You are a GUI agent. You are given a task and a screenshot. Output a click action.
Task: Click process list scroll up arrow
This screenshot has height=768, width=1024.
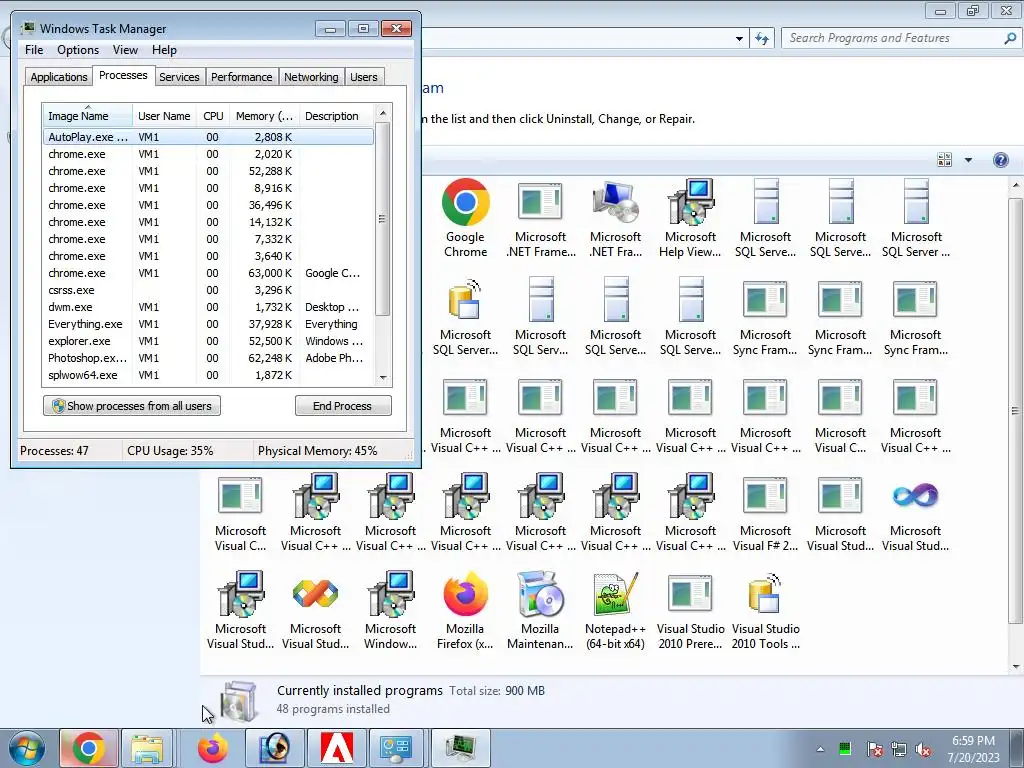pyautogui.click(x=383, y=113)
